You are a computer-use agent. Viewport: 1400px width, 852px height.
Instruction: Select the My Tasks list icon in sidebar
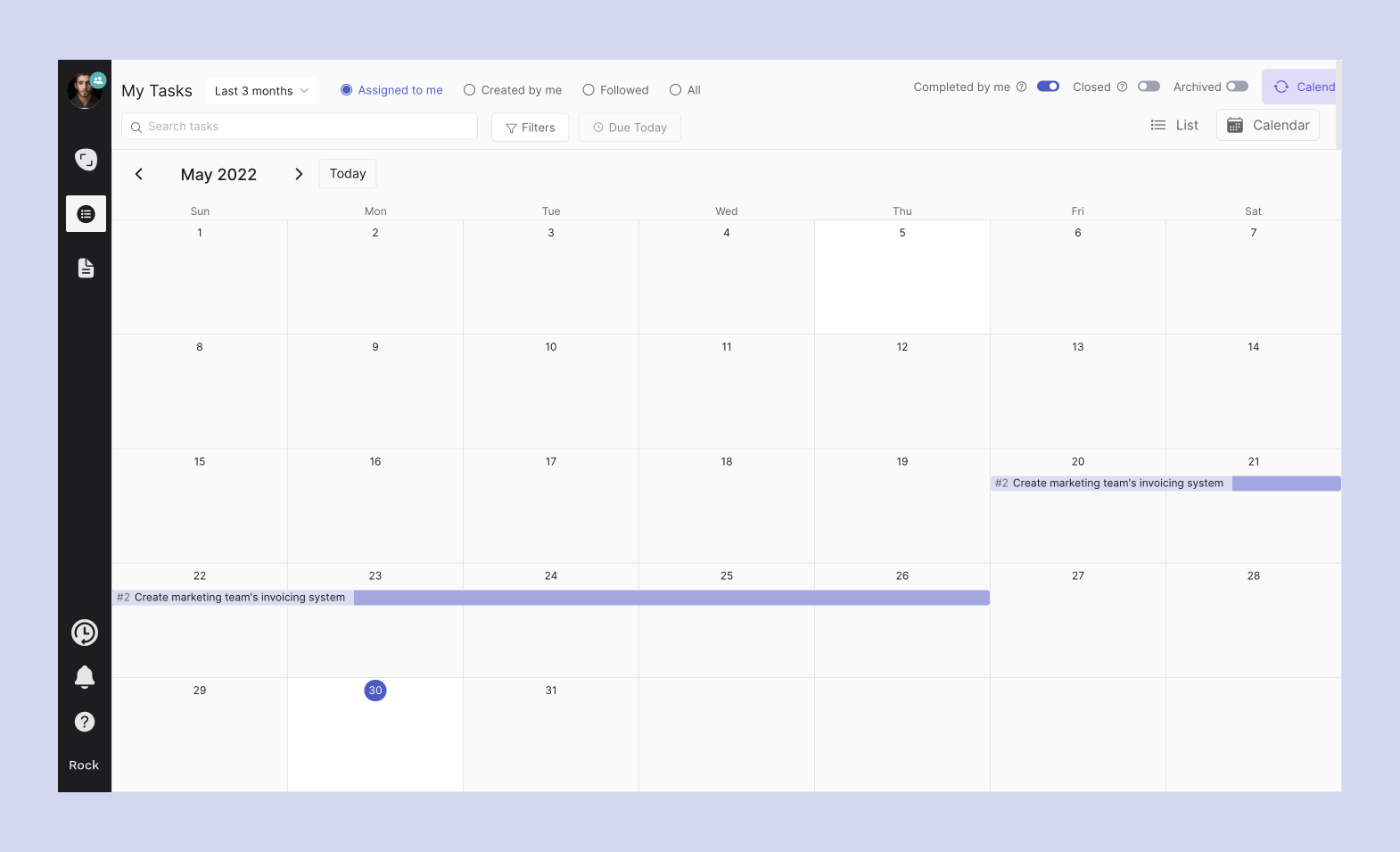[86, 214]
